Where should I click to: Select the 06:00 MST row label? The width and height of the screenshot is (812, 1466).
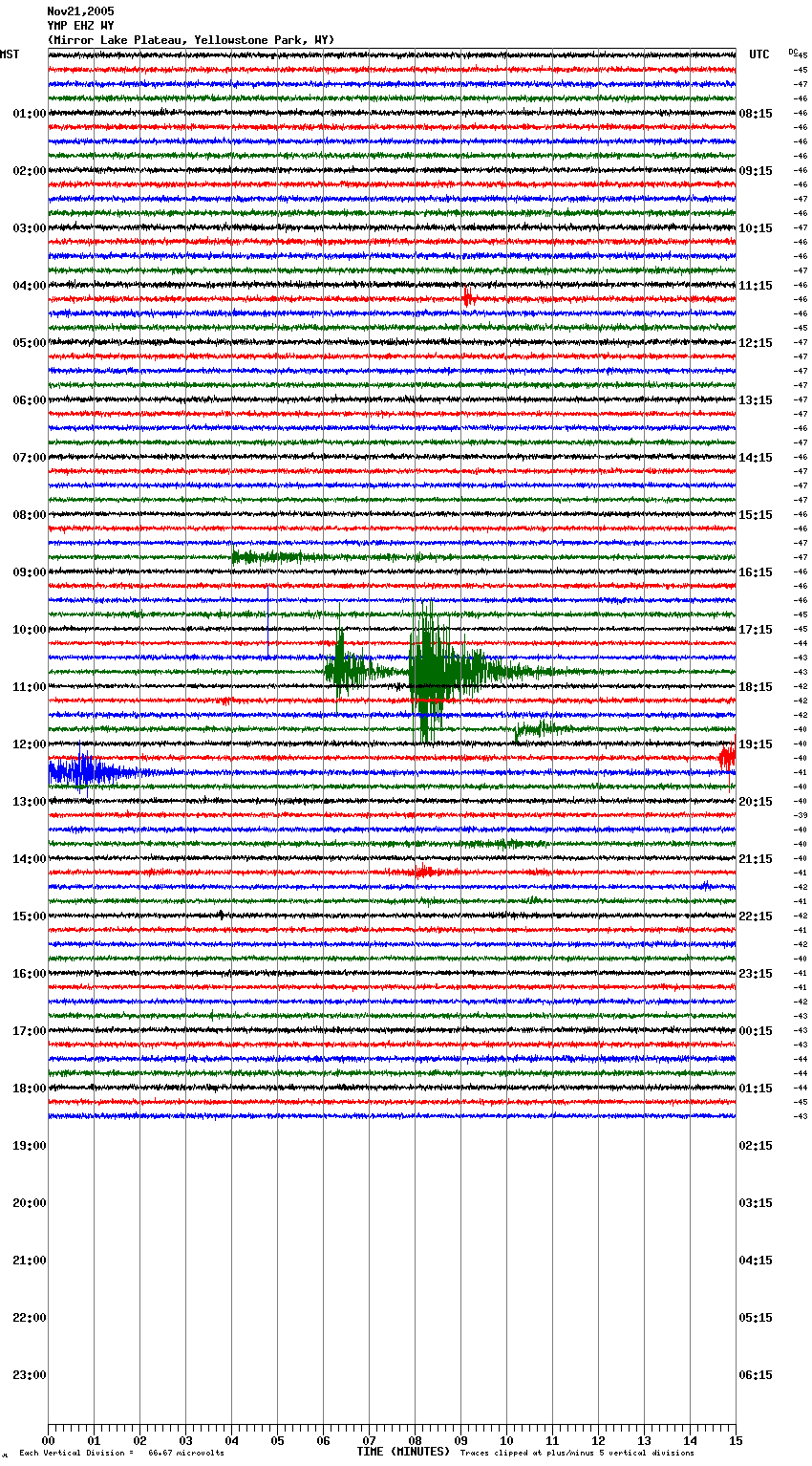(x=30, y=400)
